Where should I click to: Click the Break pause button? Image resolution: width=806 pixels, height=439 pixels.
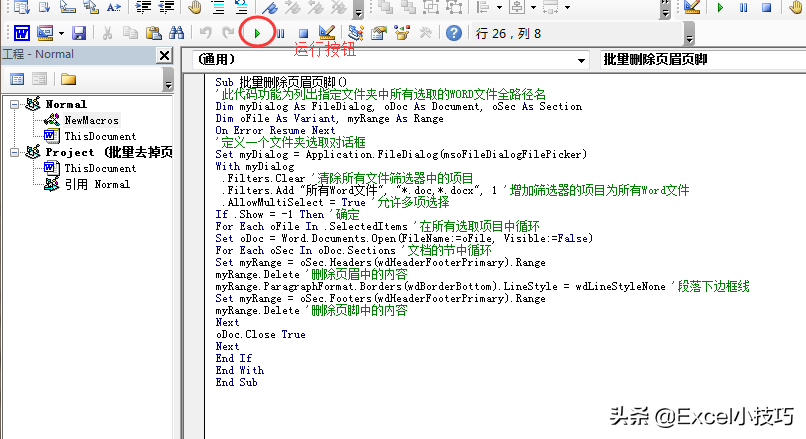(x=280, y=33)
